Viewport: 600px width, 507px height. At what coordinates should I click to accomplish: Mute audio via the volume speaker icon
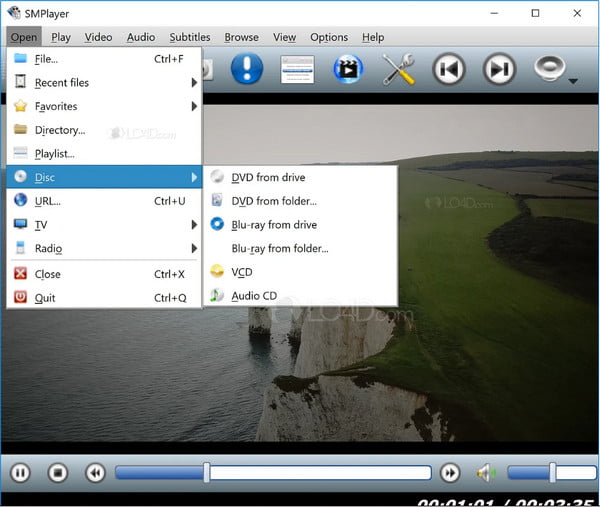486,473
